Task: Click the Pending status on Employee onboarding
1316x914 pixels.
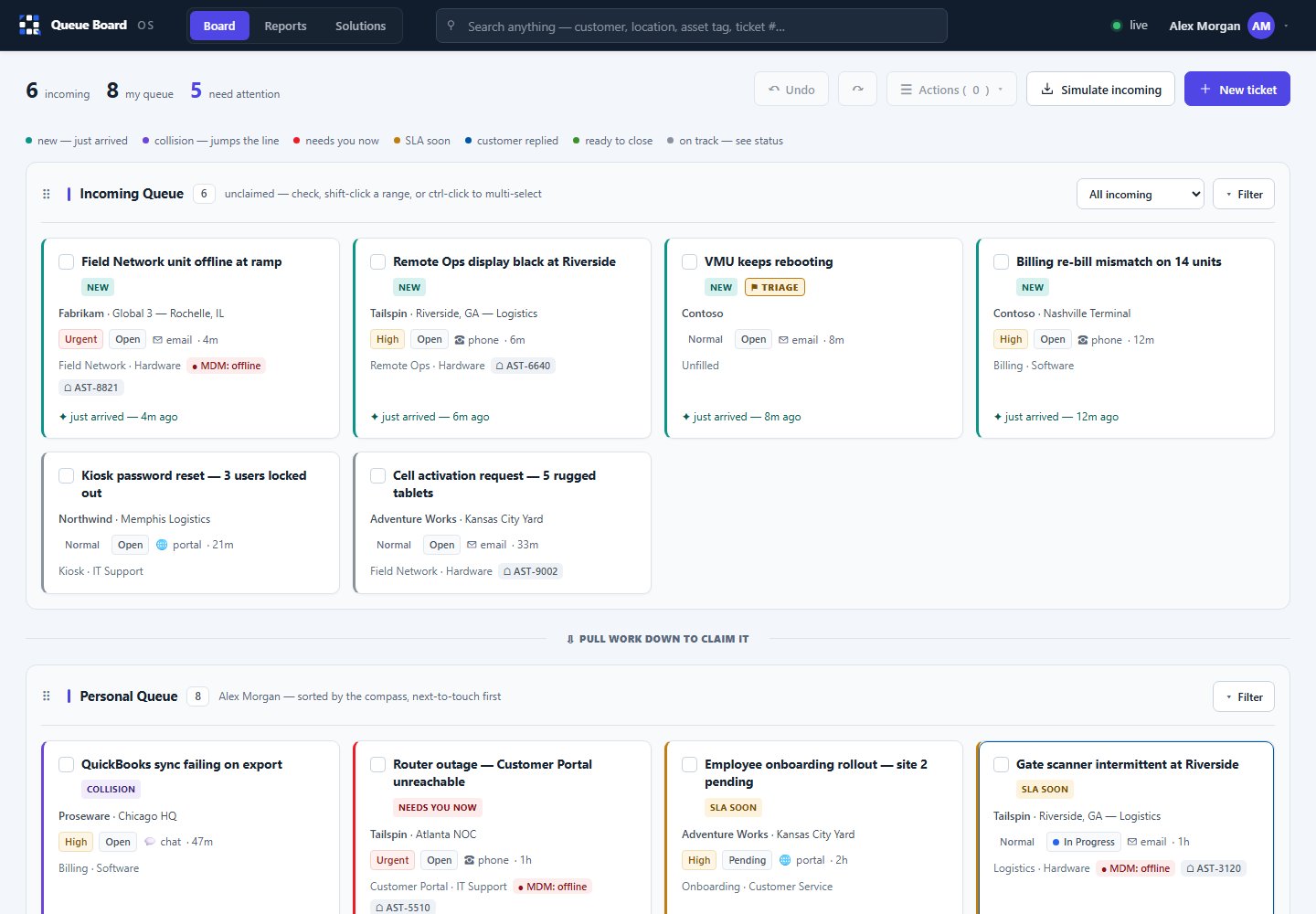Action: (747, 860)
